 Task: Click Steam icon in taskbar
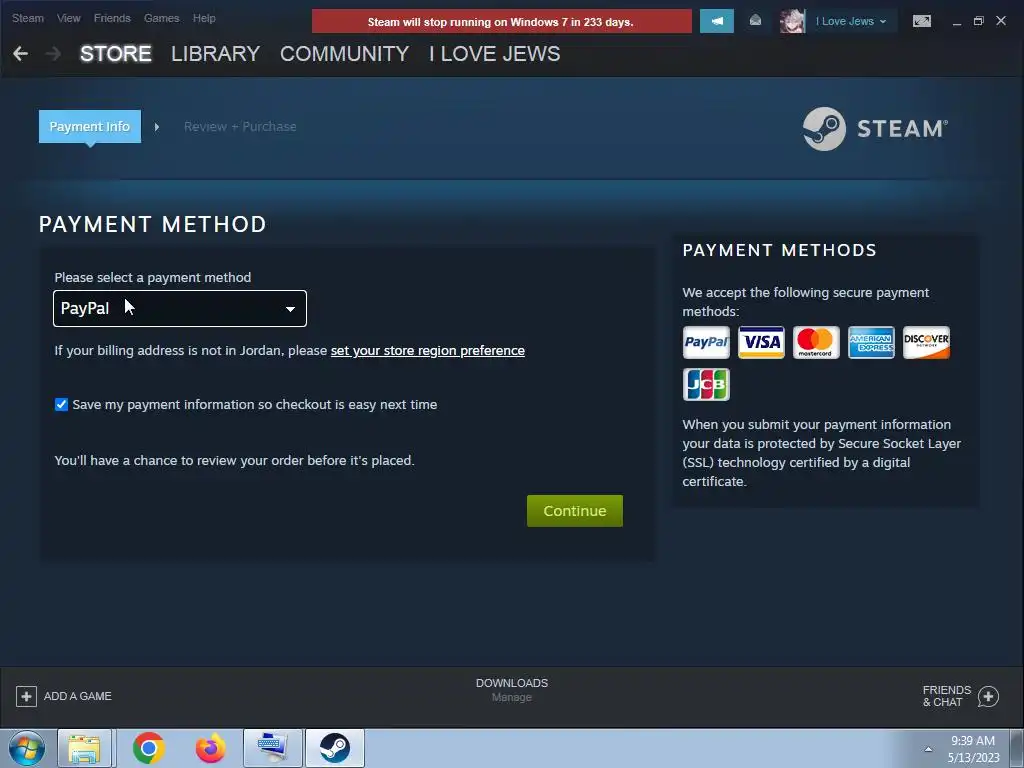pyautogui.click(x=334, y=748)
